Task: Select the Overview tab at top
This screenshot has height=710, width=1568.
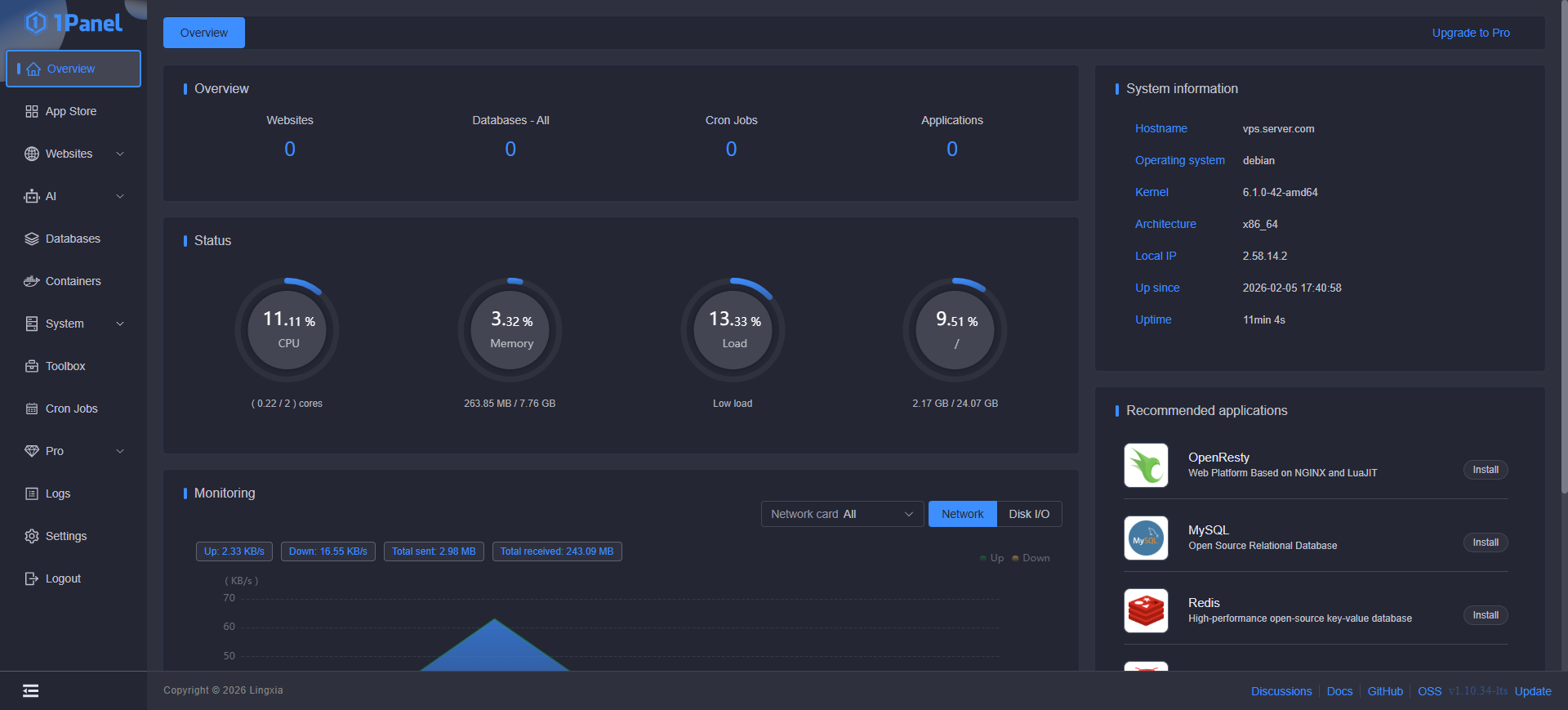Action: tap(204, 33)
